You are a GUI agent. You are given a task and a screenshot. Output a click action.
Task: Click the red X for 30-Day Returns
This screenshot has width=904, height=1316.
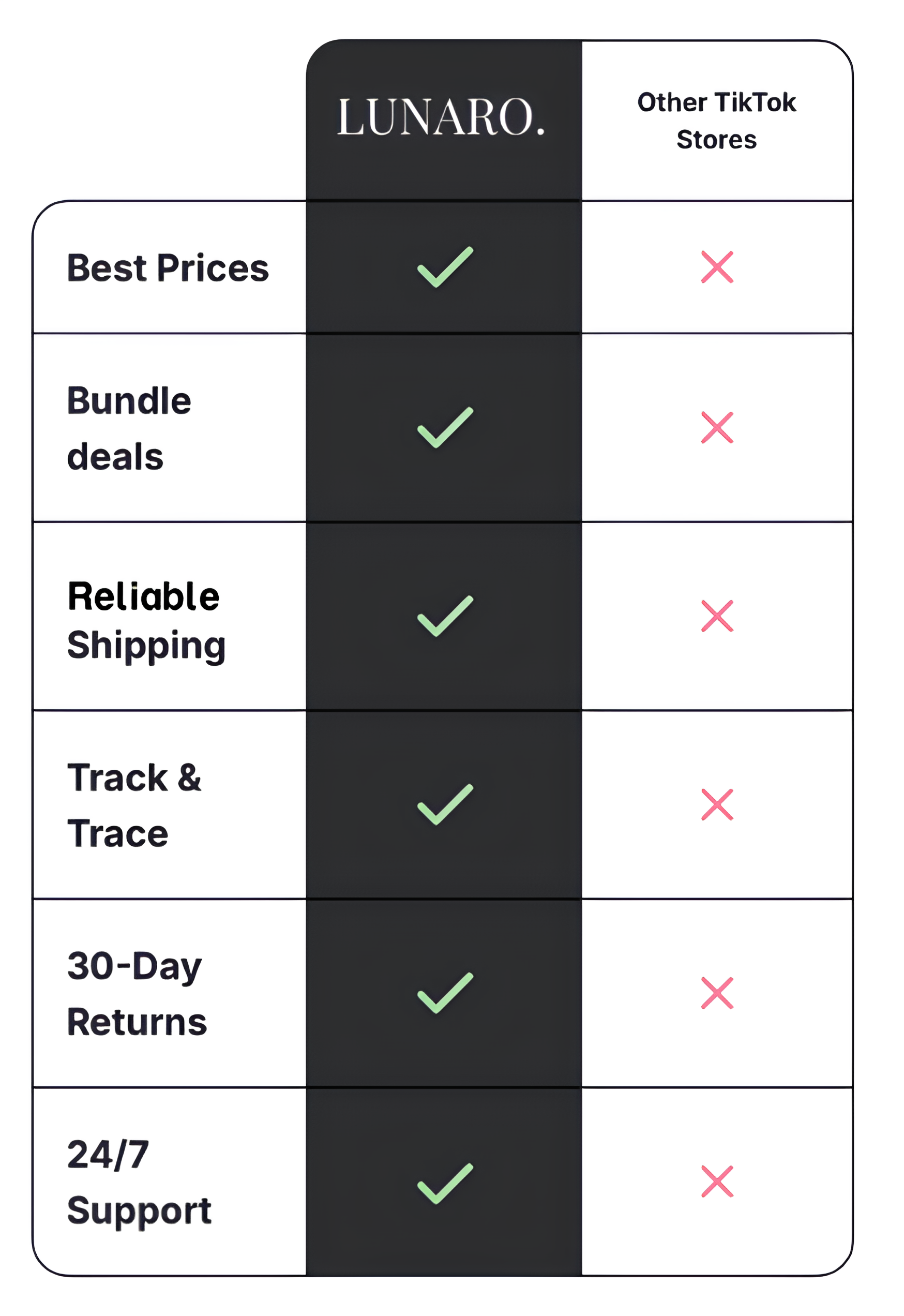[x=717, y=993]
